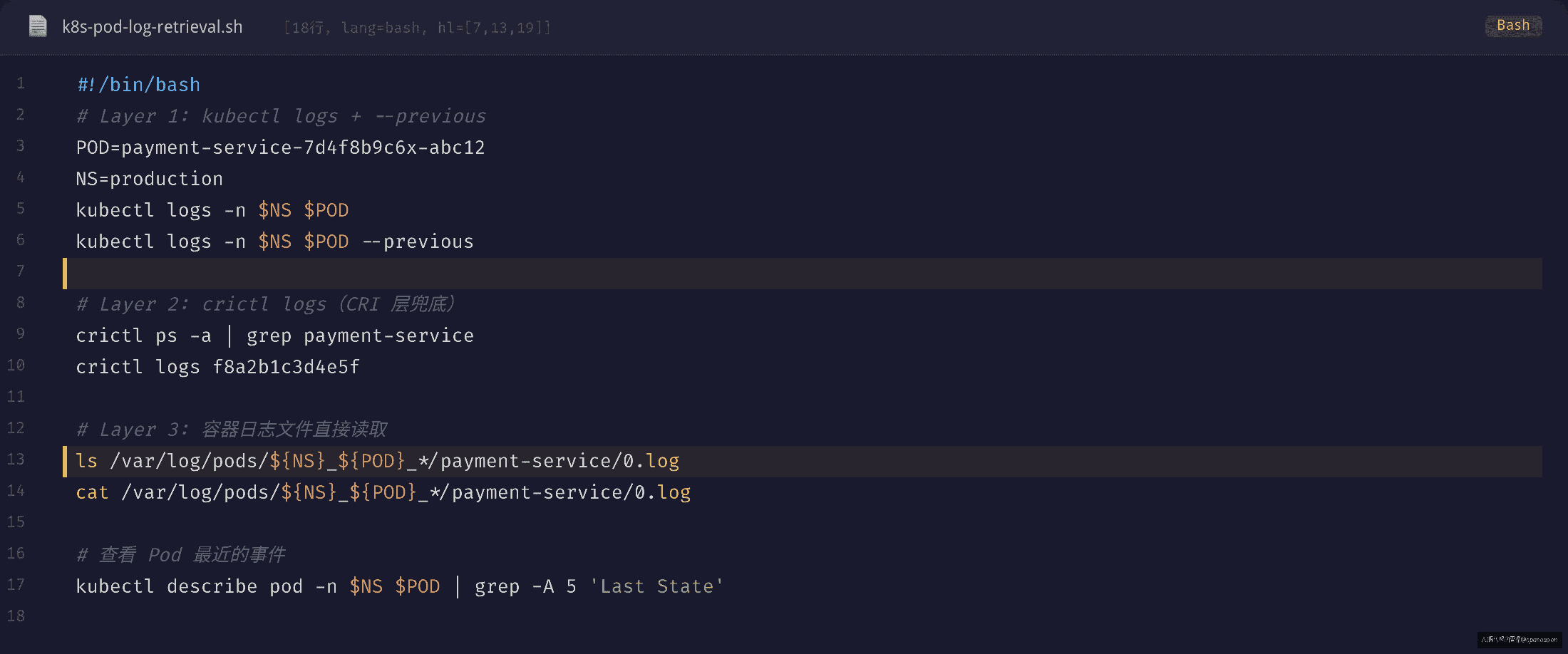Image resolution: width=1568 pixels, height=654 pixels.
Task: Click the --previous flag on line 6
Action: point(418,242)
